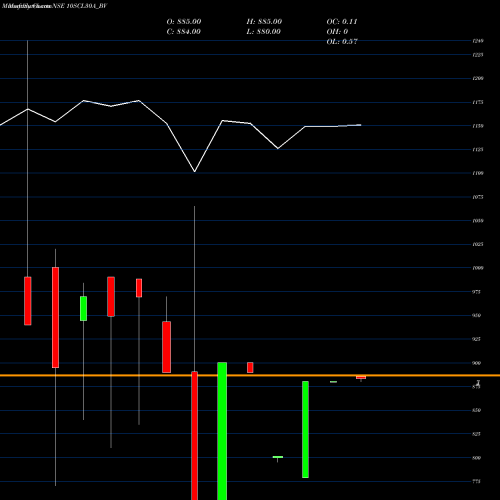Click the 850 price axis label
Viewport: 500px width, 500px height.
pos(477,410)
